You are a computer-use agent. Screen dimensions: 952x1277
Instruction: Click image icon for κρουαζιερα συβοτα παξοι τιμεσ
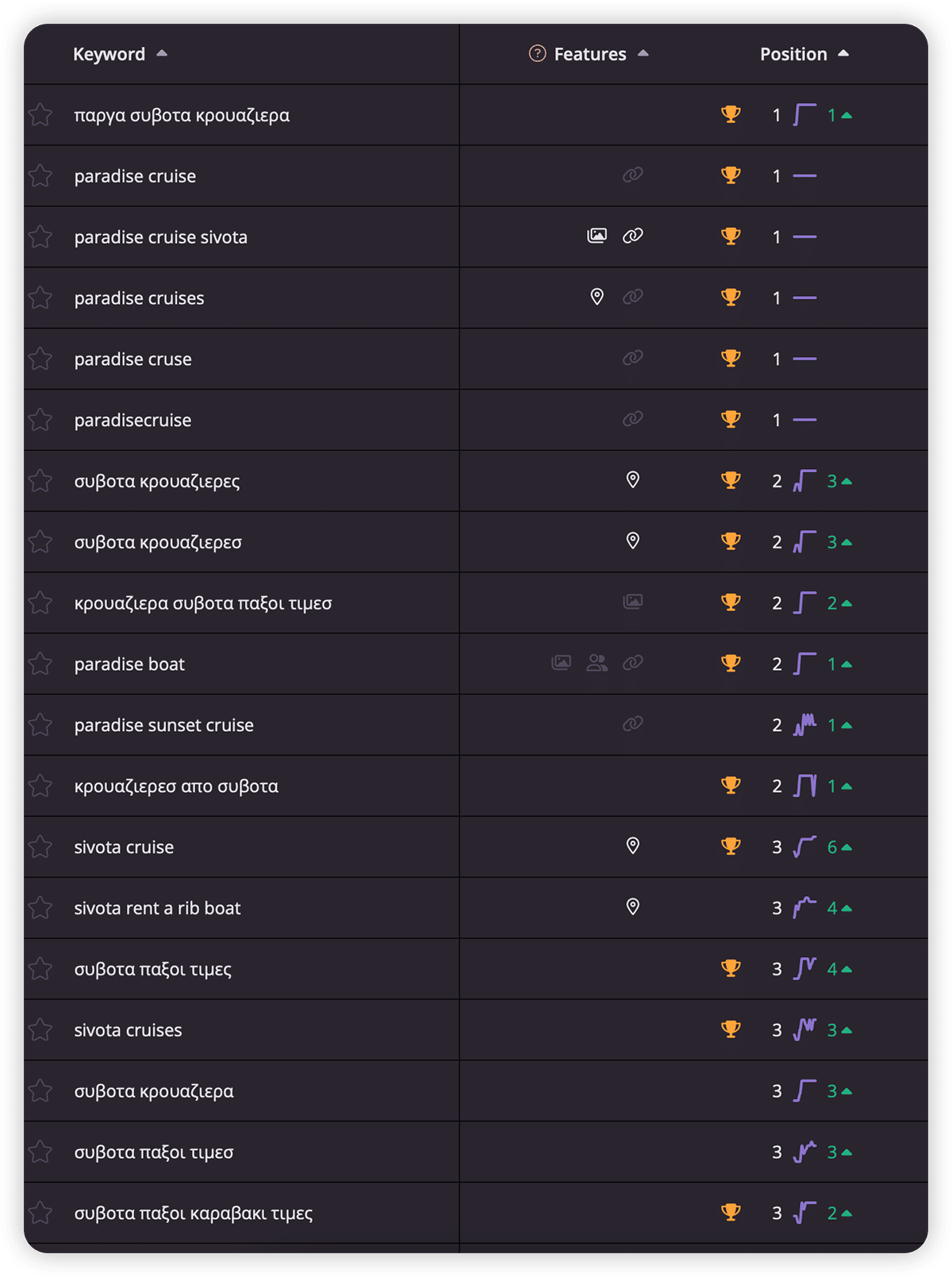pyautogui.click(x=632, y=602)
